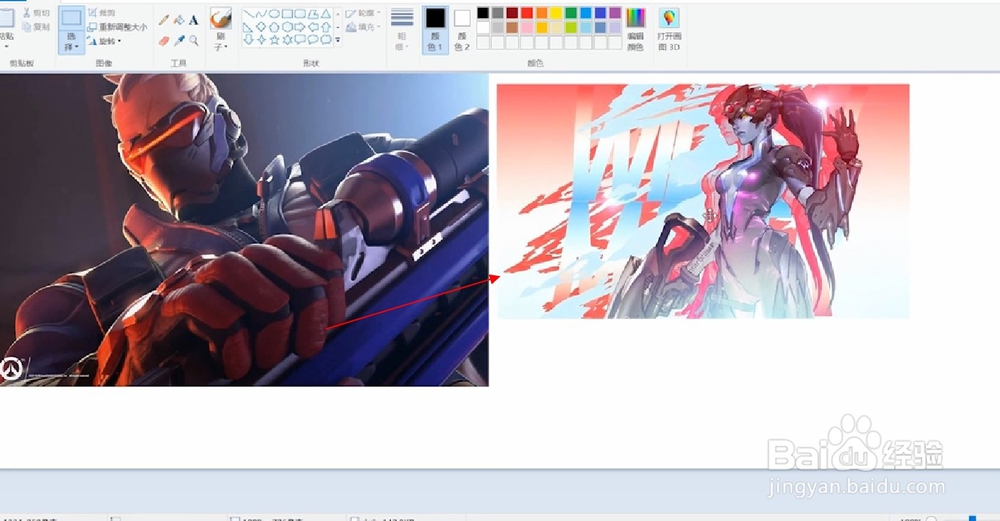Screen dimensions: 1000x521
Task: Pick the purple color swatch
Action: (x=615, y=13)
